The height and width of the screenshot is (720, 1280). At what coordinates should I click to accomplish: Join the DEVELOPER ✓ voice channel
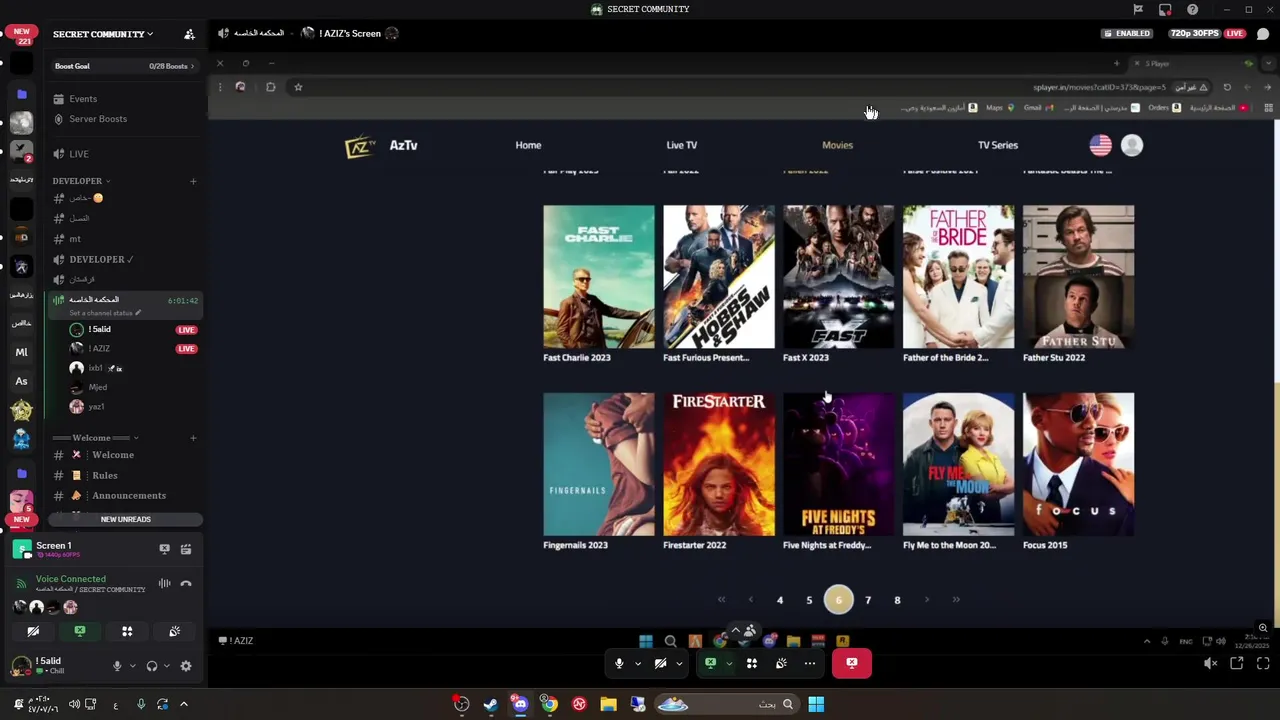[101, 259]
